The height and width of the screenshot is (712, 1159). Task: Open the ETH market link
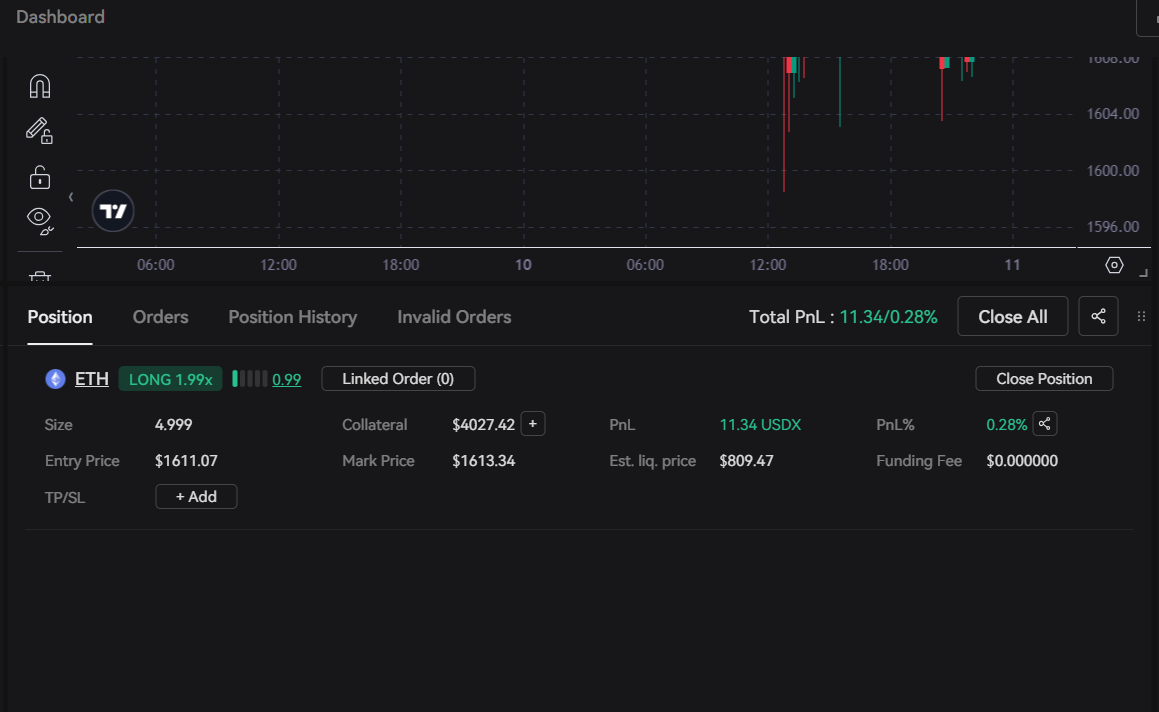[92, 379]
